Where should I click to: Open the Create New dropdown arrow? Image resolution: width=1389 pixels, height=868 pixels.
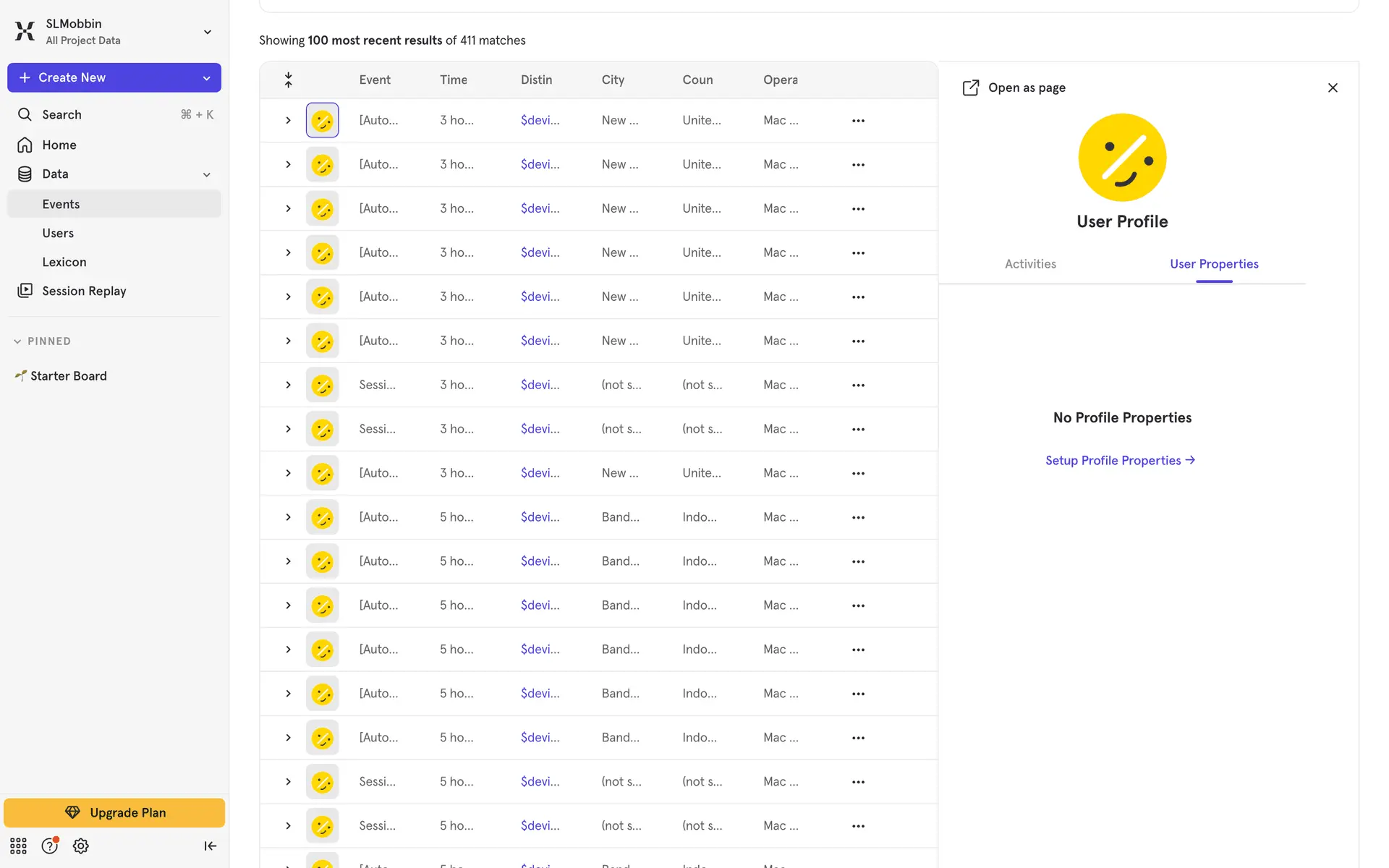tap(206, 78)
